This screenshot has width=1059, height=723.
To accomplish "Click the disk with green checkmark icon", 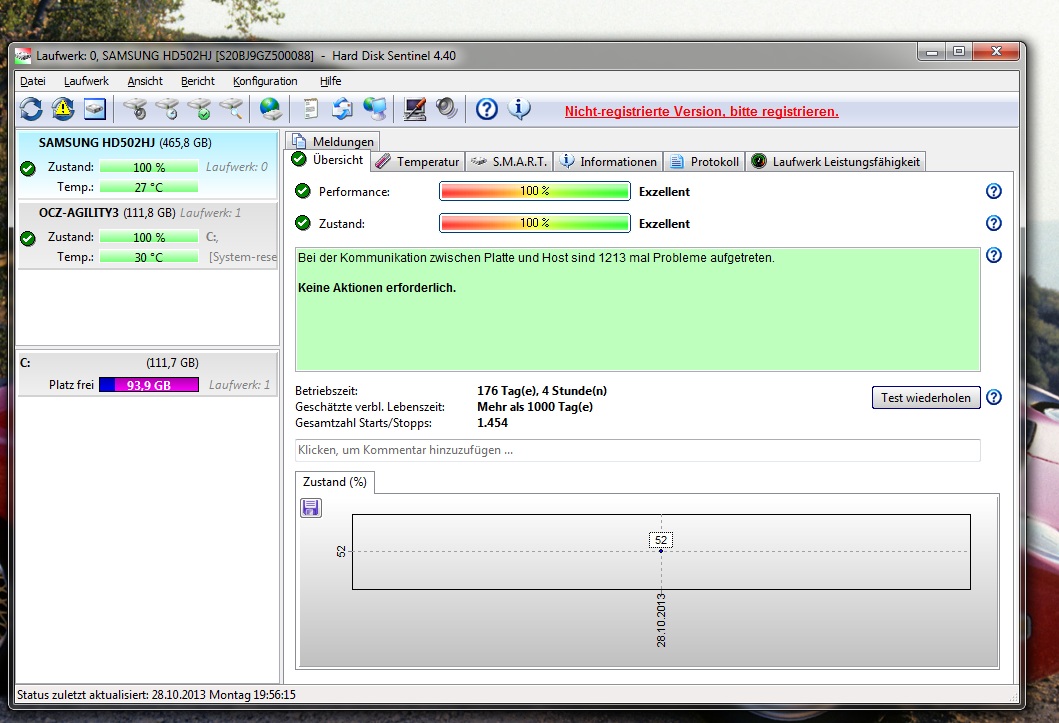I will pos(199,108).
